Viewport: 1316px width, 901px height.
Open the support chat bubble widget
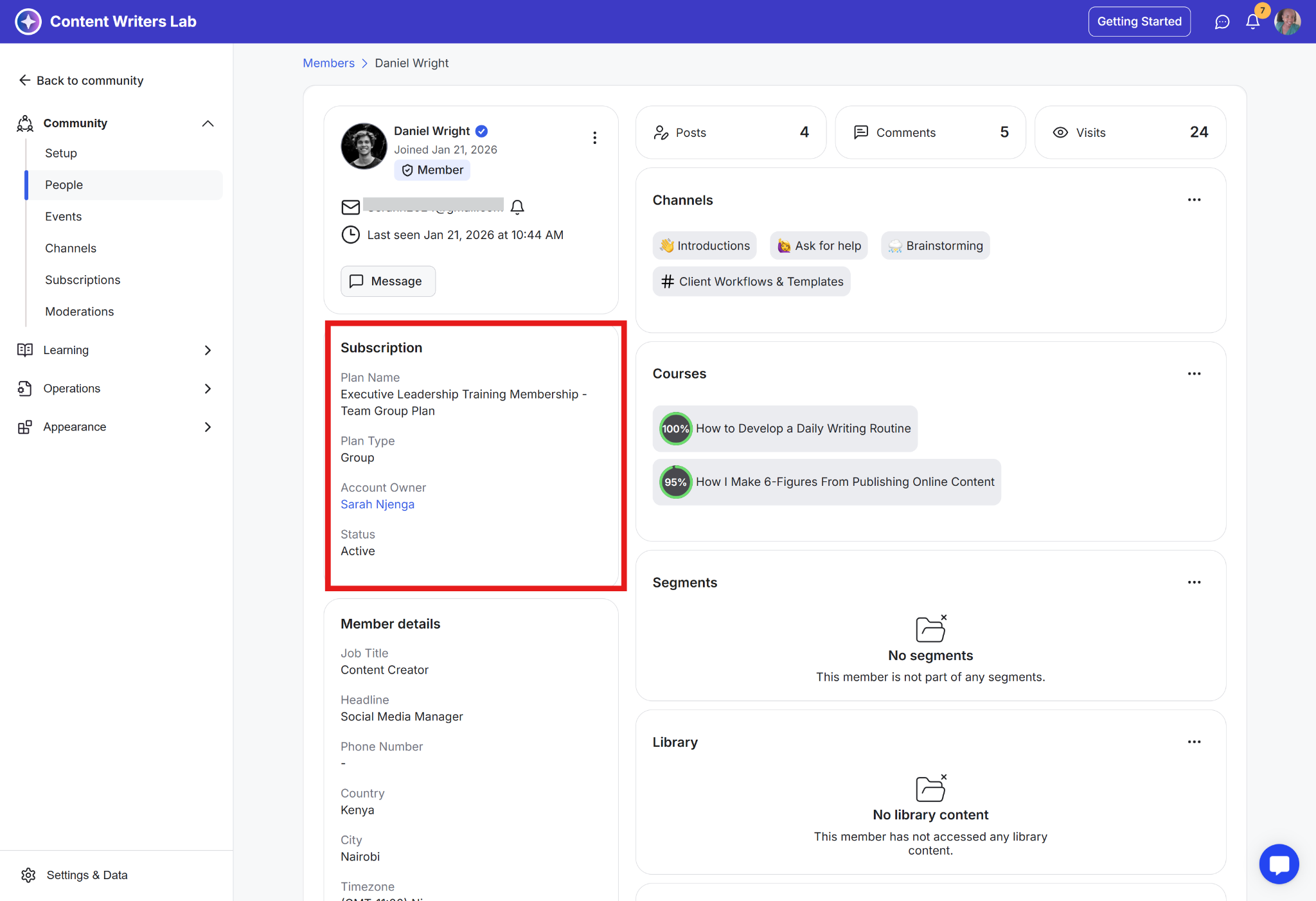pyautogui.click(x=1279, y=864)
